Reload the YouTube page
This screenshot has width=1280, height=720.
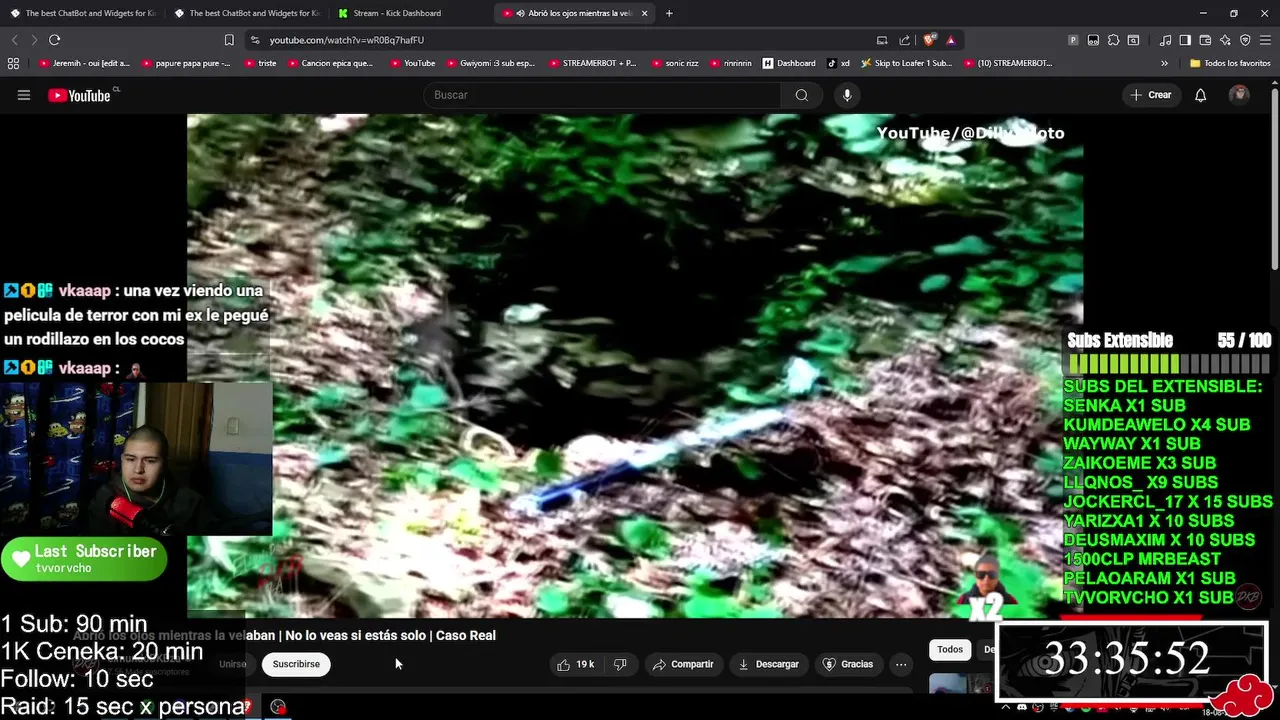pos(54,40)
